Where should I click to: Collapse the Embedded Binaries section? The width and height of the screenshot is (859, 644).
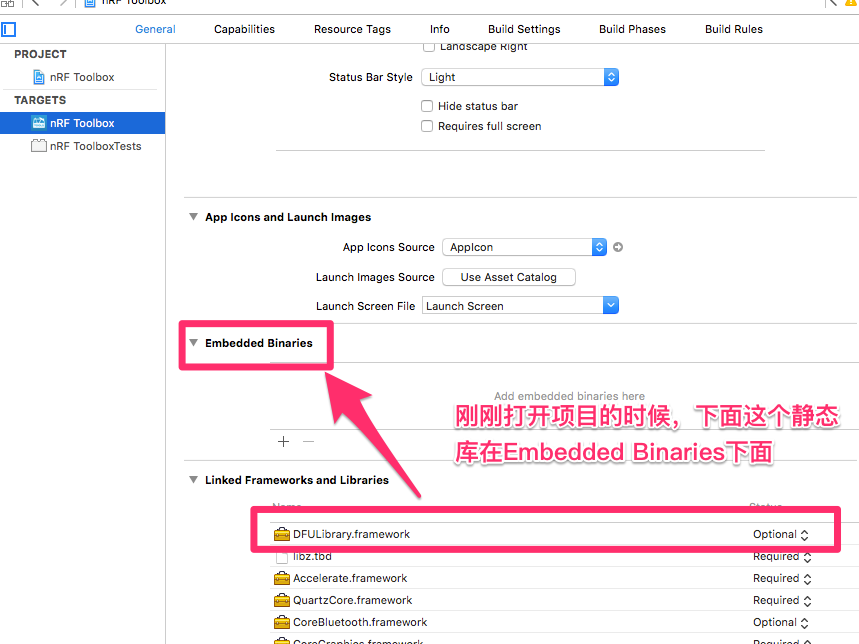[193, 343]
